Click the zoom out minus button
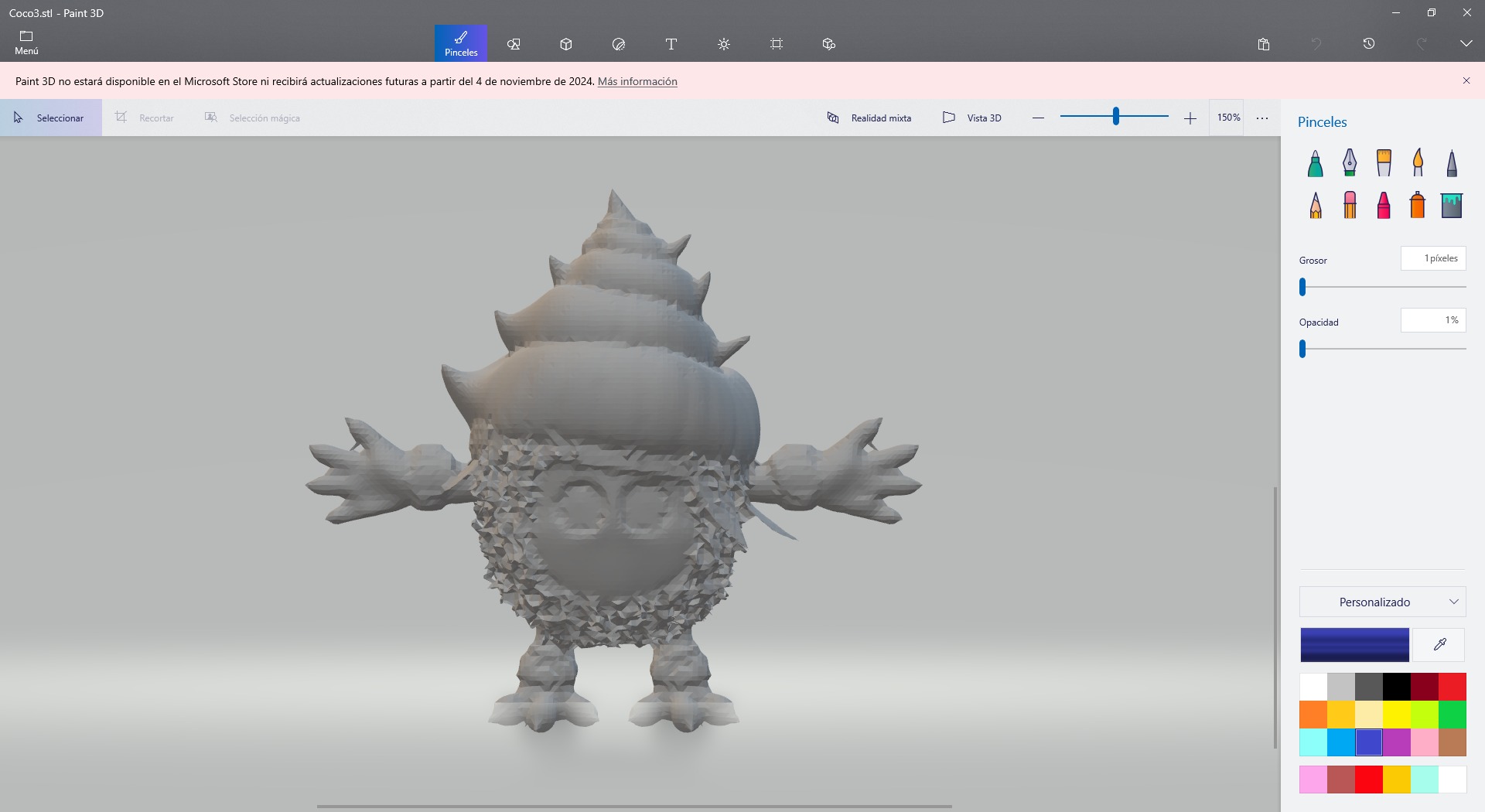1485x812 pixels. coord(1038,118)
